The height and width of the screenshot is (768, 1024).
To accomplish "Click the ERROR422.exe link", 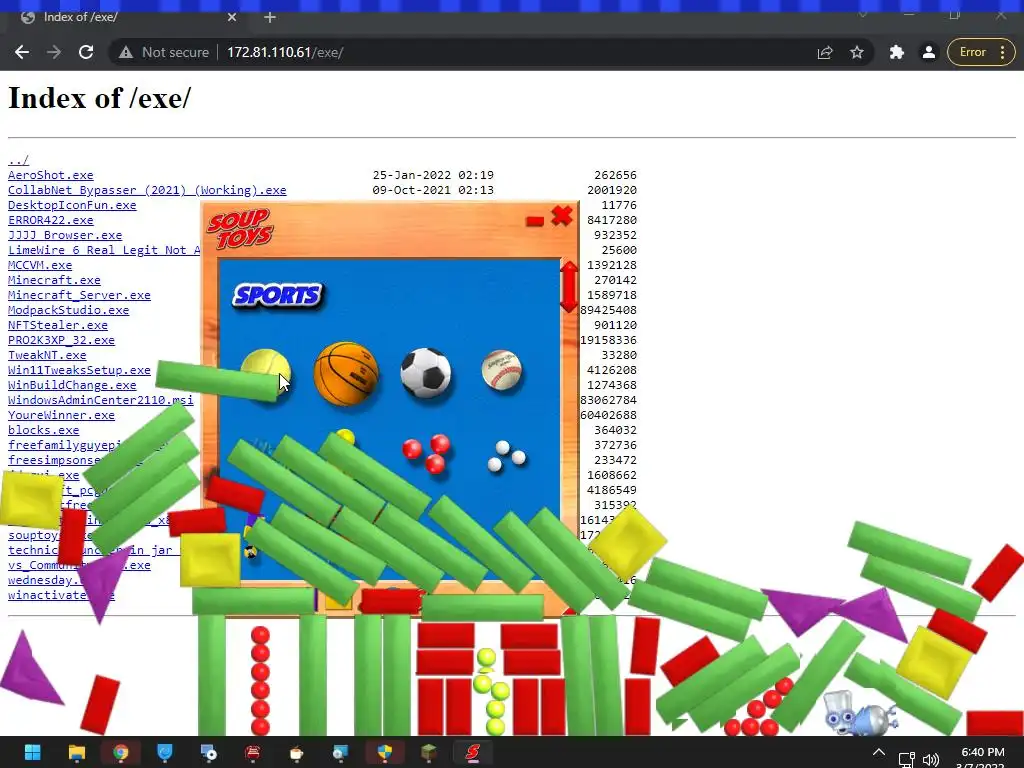I will (x=51, y=220).
